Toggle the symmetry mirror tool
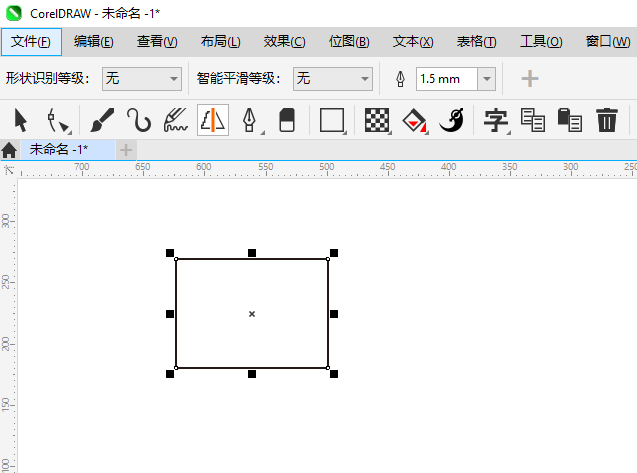 pos(213,120)
